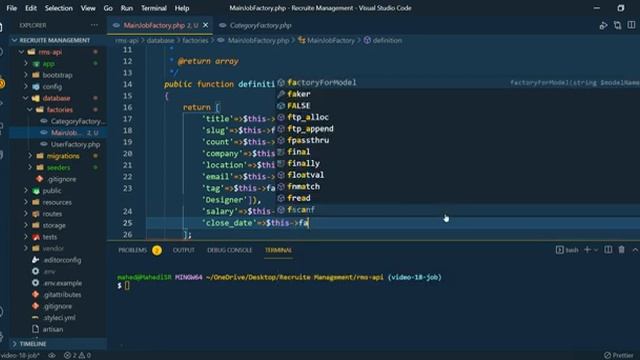Split the editor right
Viewport: 640px width, 360px height.
(x=631, y=25)
